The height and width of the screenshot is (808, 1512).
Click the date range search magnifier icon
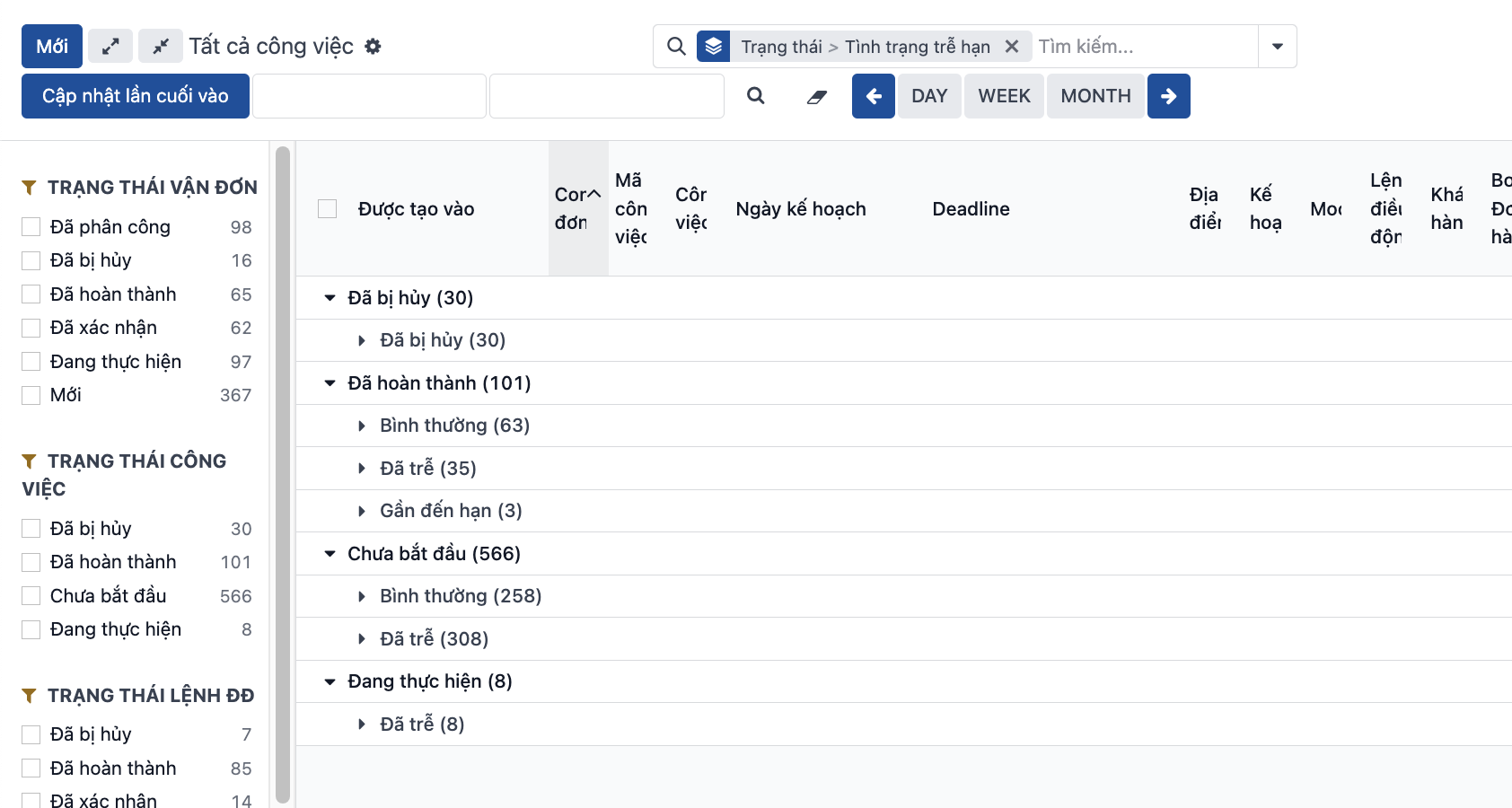756,96
